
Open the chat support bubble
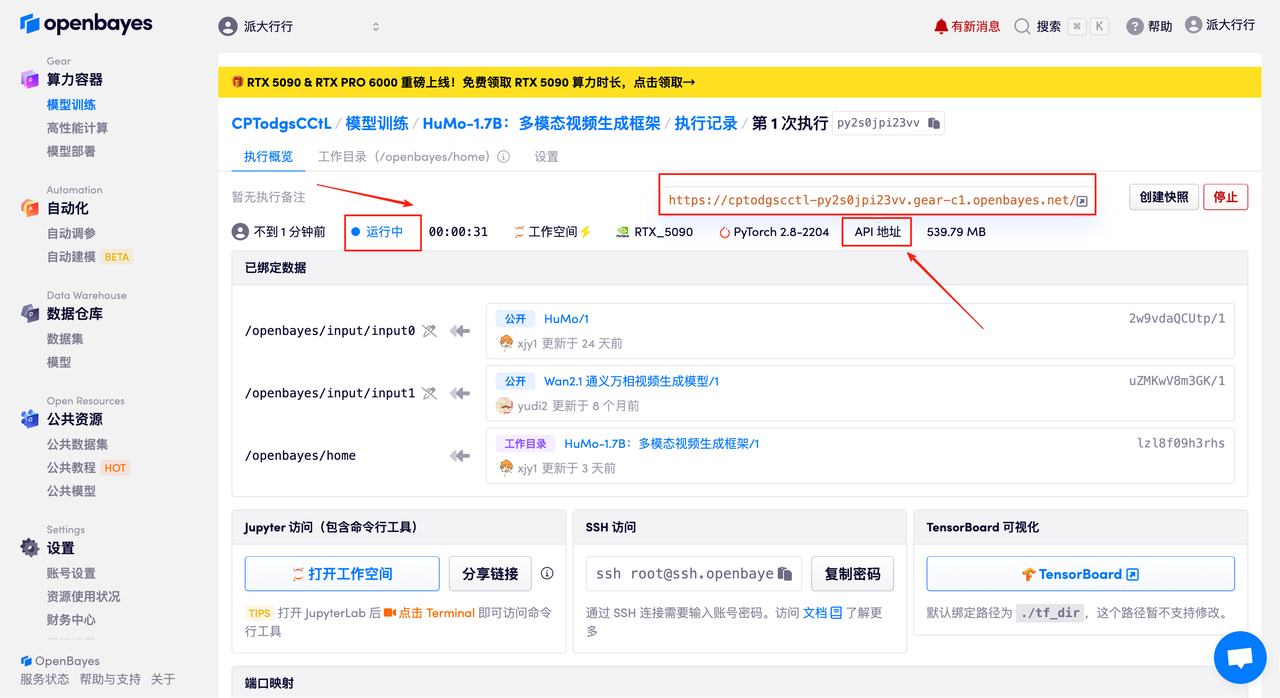(1240, 657)
